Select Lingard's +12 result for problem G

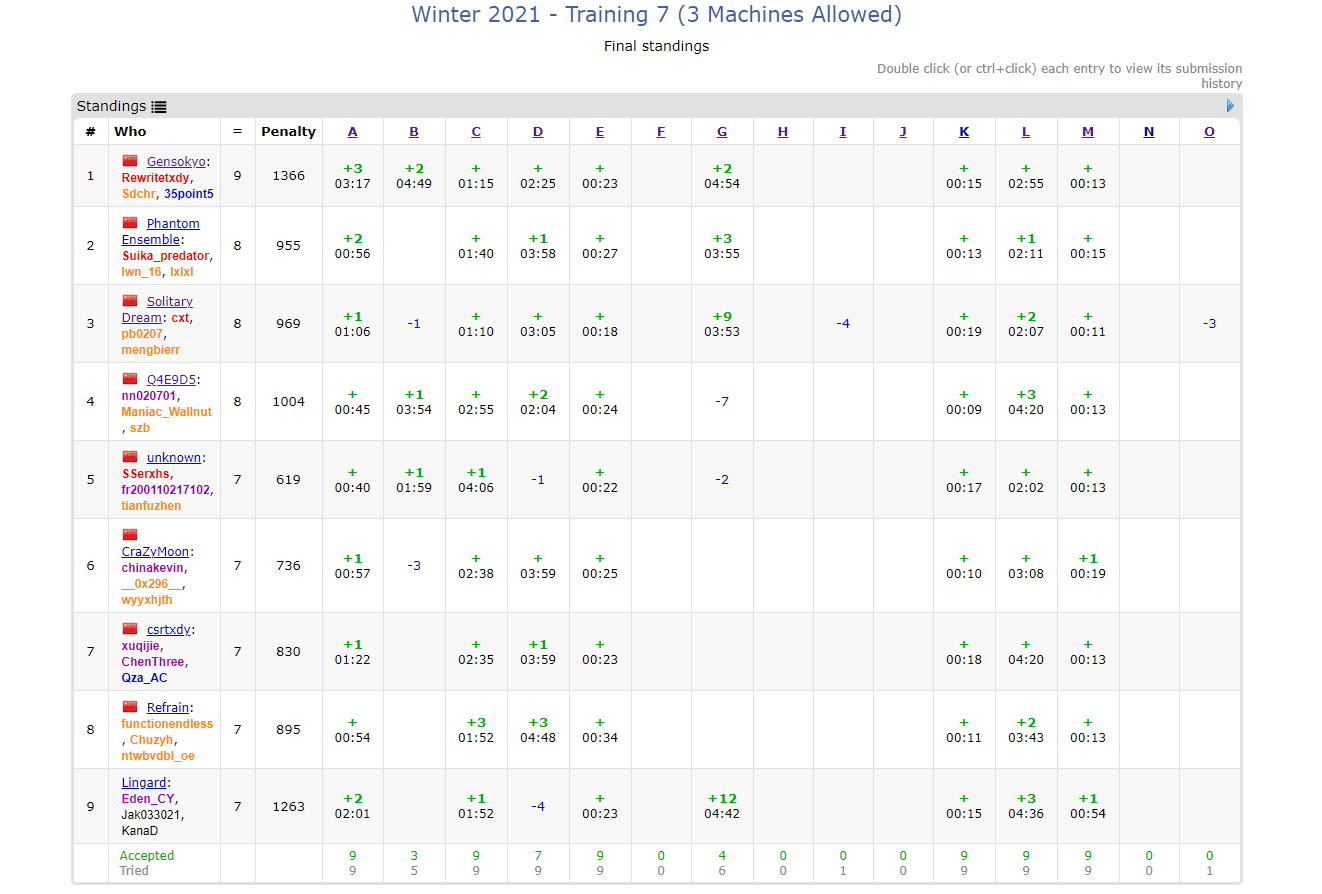point(722,806)
